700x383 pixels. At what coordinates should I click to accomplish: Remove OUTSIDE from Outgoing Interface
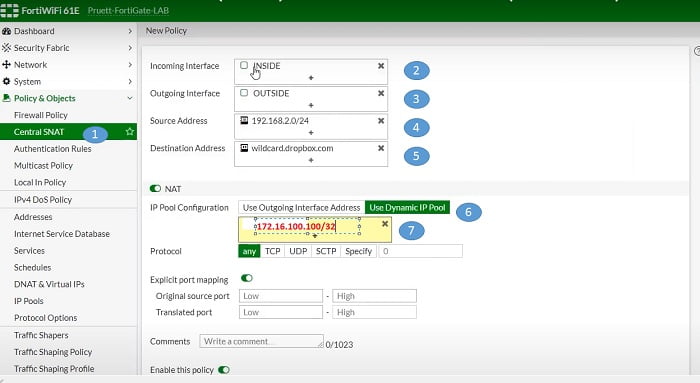pos(381,93)
